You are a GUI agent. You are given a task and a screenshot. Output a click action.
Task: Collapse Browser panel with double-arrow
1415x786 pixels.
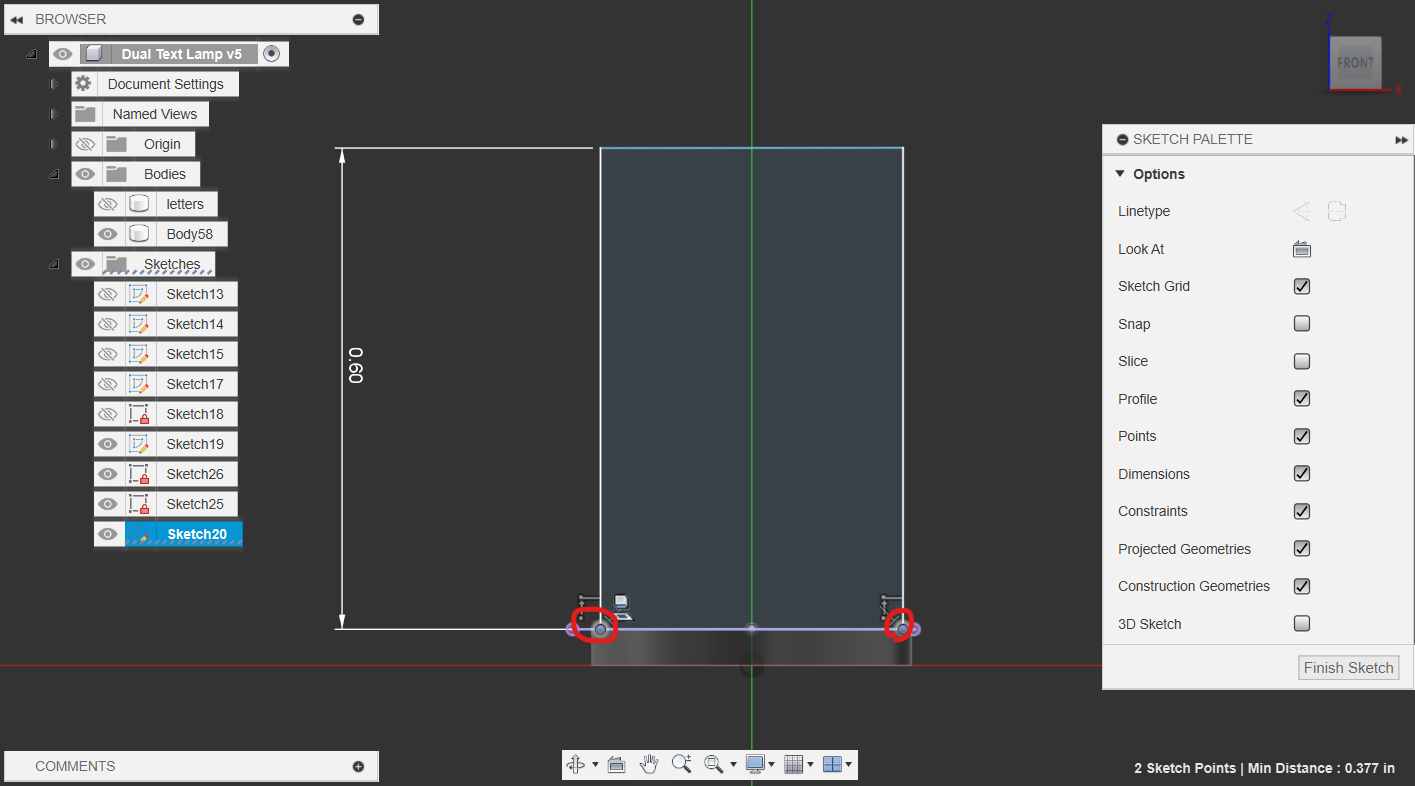pos(16,19)
